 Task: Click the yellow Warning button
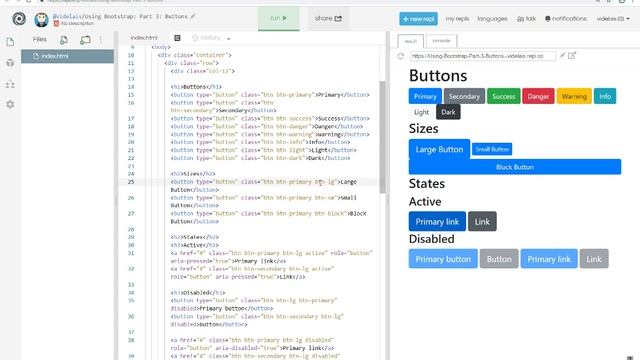point(574,96)
